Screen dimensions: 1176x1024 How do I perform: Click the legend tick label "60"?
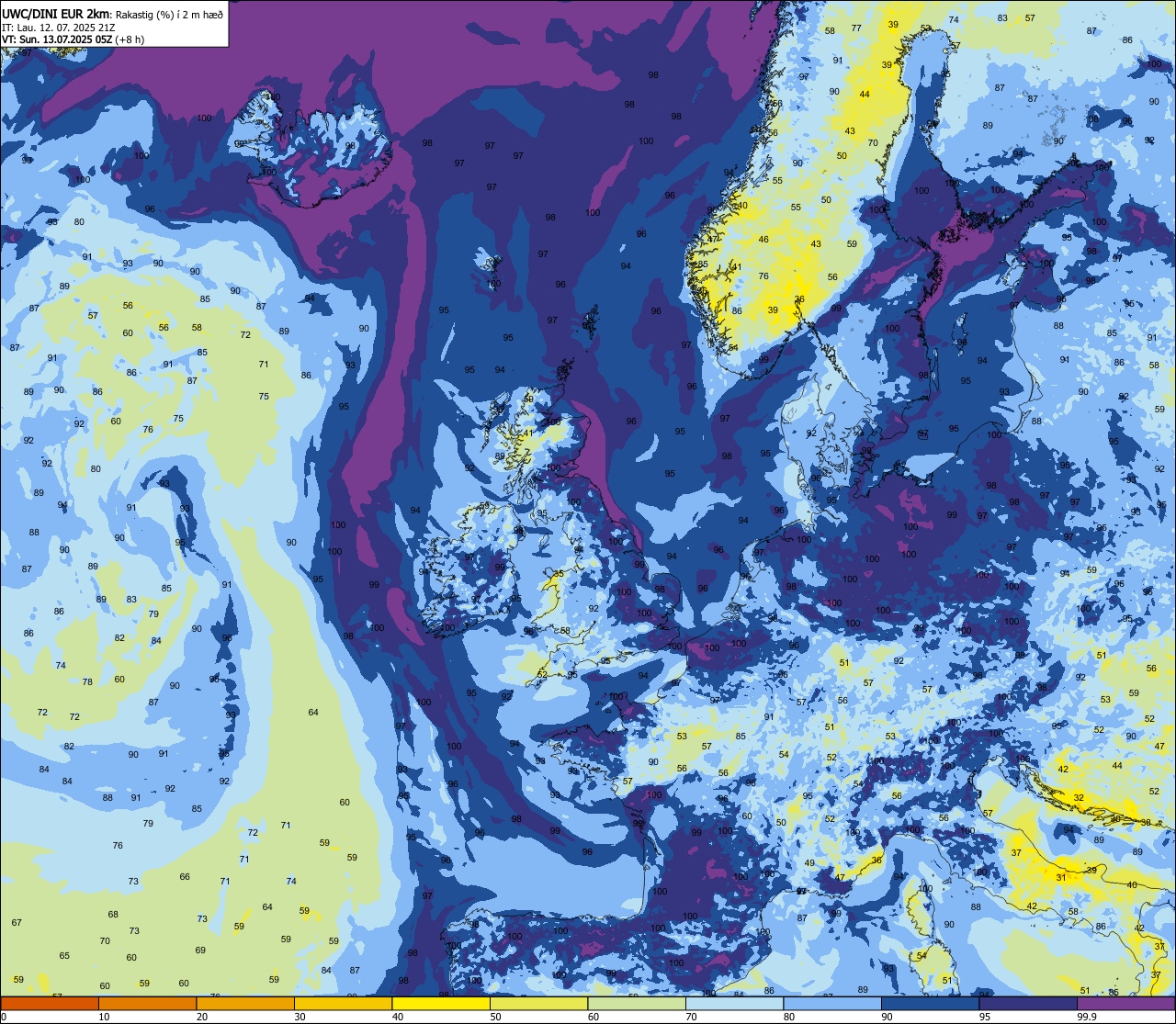coord(594,1017)
